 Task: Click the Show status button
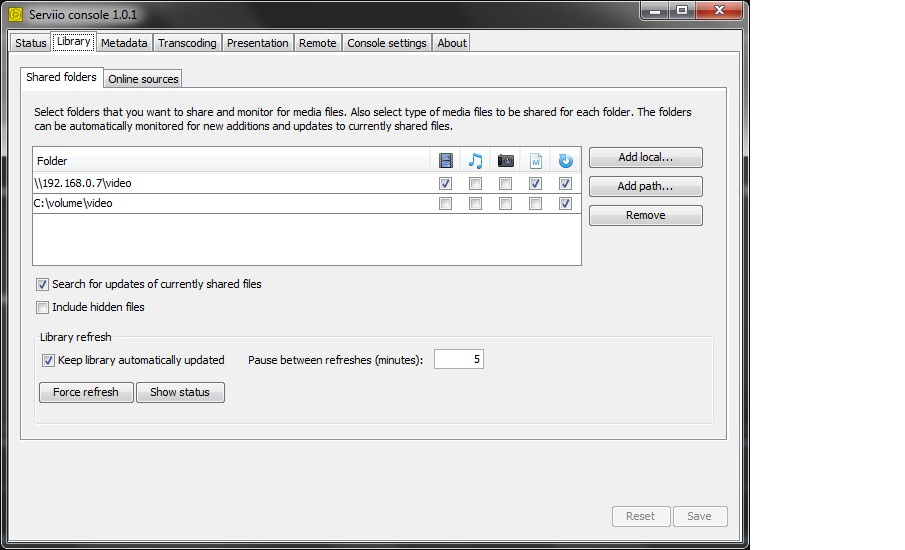pyautogui.click(x=180, y=392)
